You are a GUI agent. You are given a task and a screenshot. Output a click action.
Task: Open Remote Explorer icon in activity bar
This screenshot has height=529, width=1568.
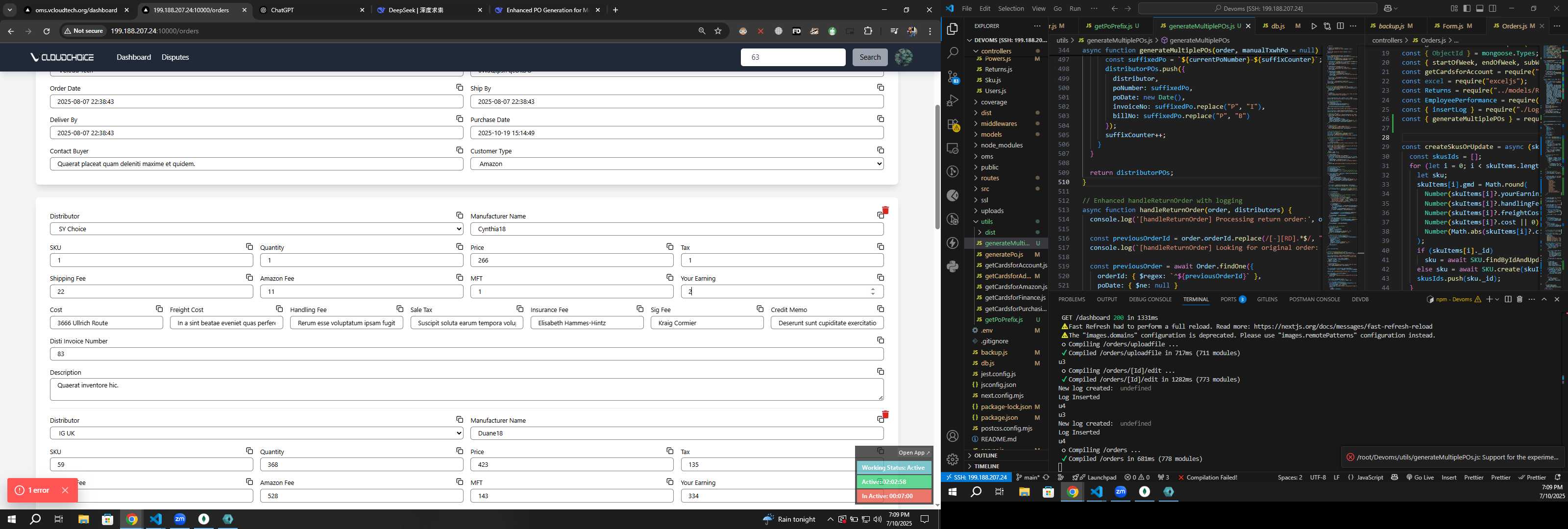click(x=953, y=148)
